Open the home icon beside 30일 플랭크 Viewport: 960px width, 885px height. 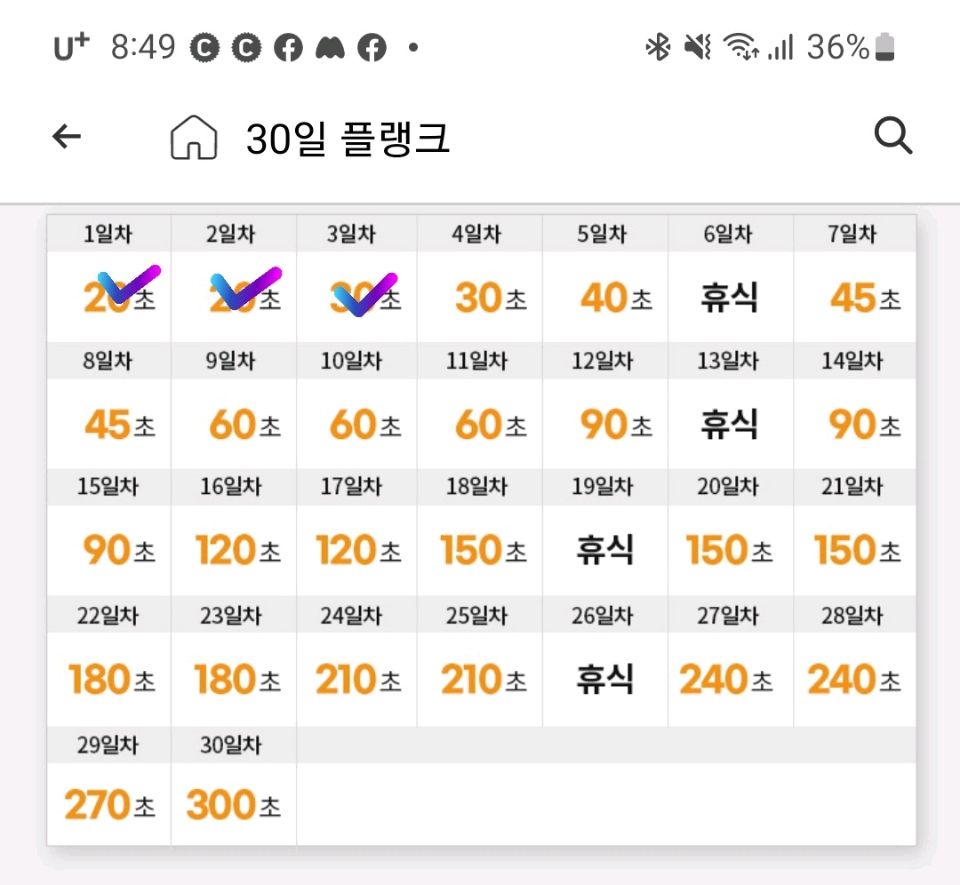[x=193, y=137]
